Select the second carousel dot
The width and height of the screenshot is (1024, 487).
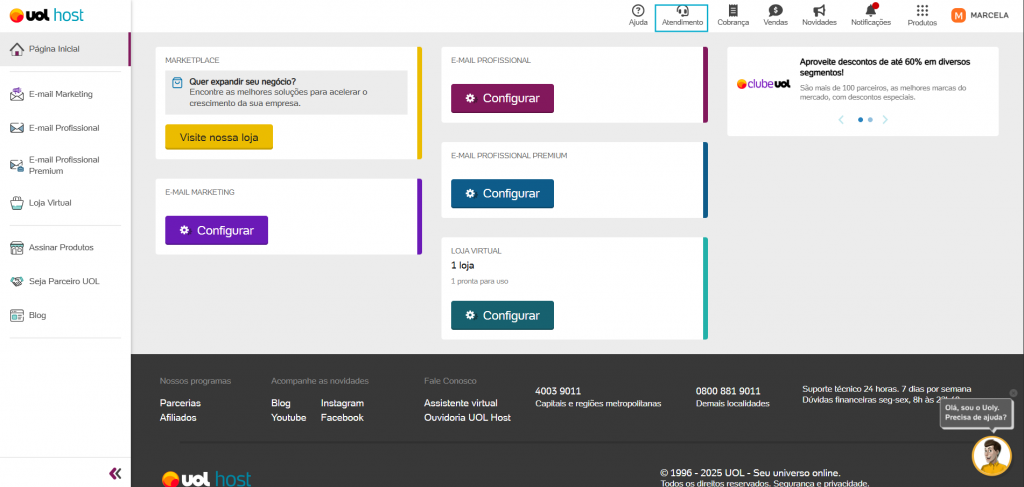point(871,120)
